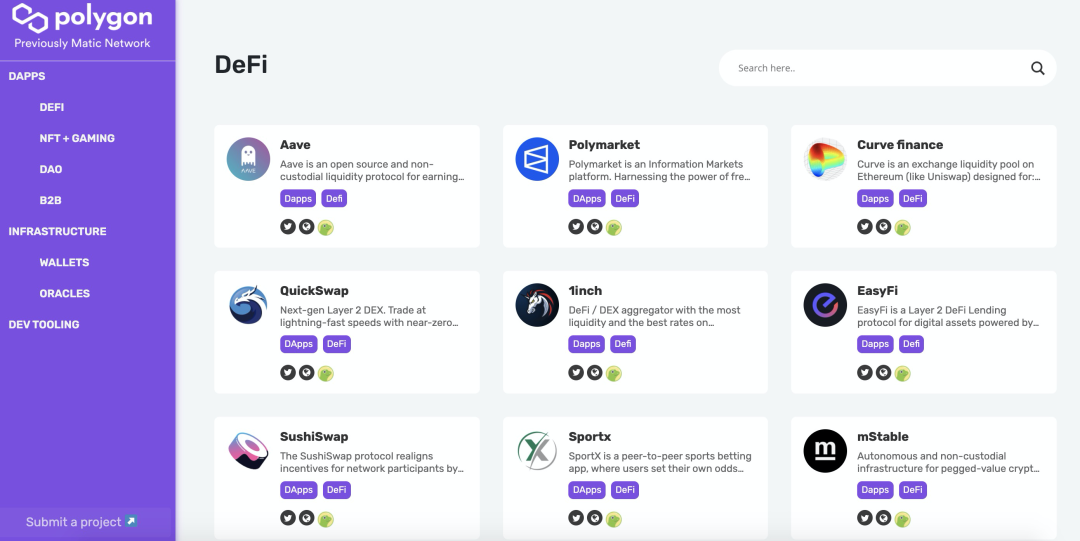Viewport: 1080px width, 541px height.
Task: Open Polymarket's website globe icon
Action: (595, 227)
